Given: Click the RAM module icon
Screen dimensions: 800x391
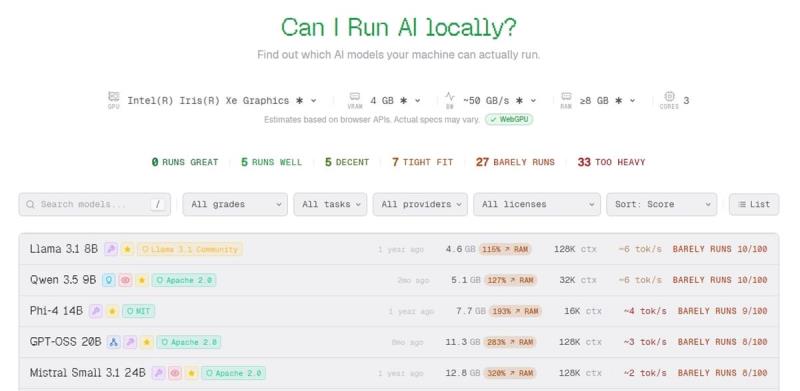Looking at the screenshot, I should tap(566, 96).
